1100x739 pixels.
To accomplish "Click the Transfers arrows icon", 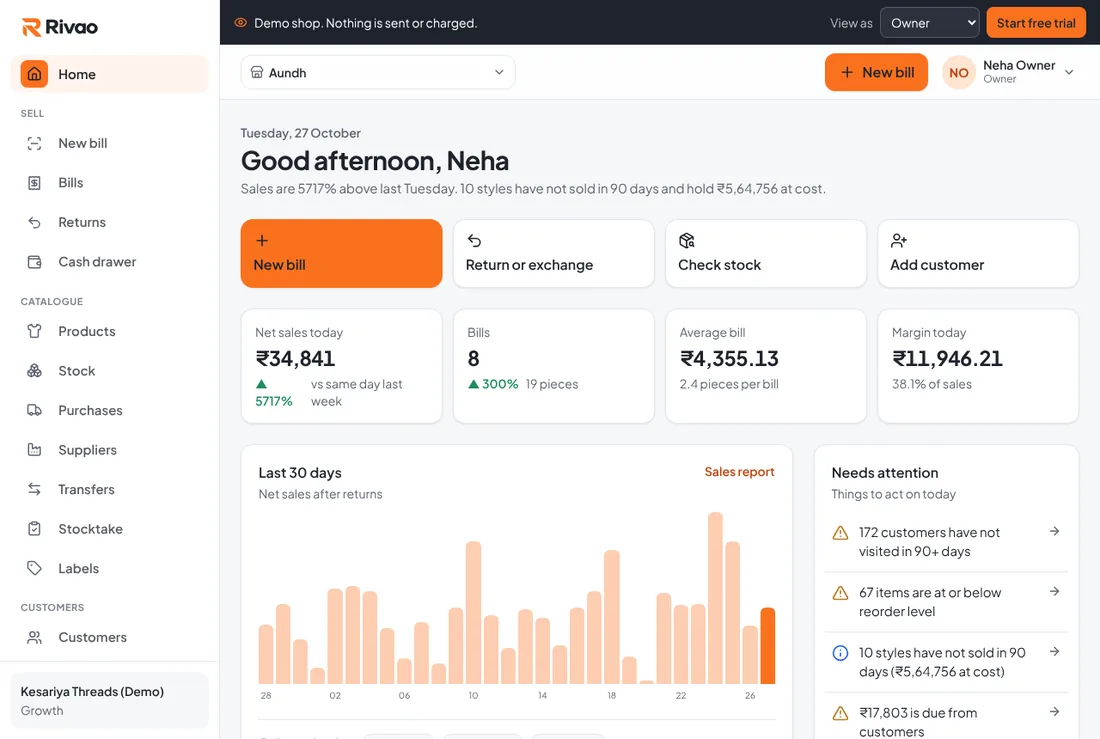I will pos(34,489).
